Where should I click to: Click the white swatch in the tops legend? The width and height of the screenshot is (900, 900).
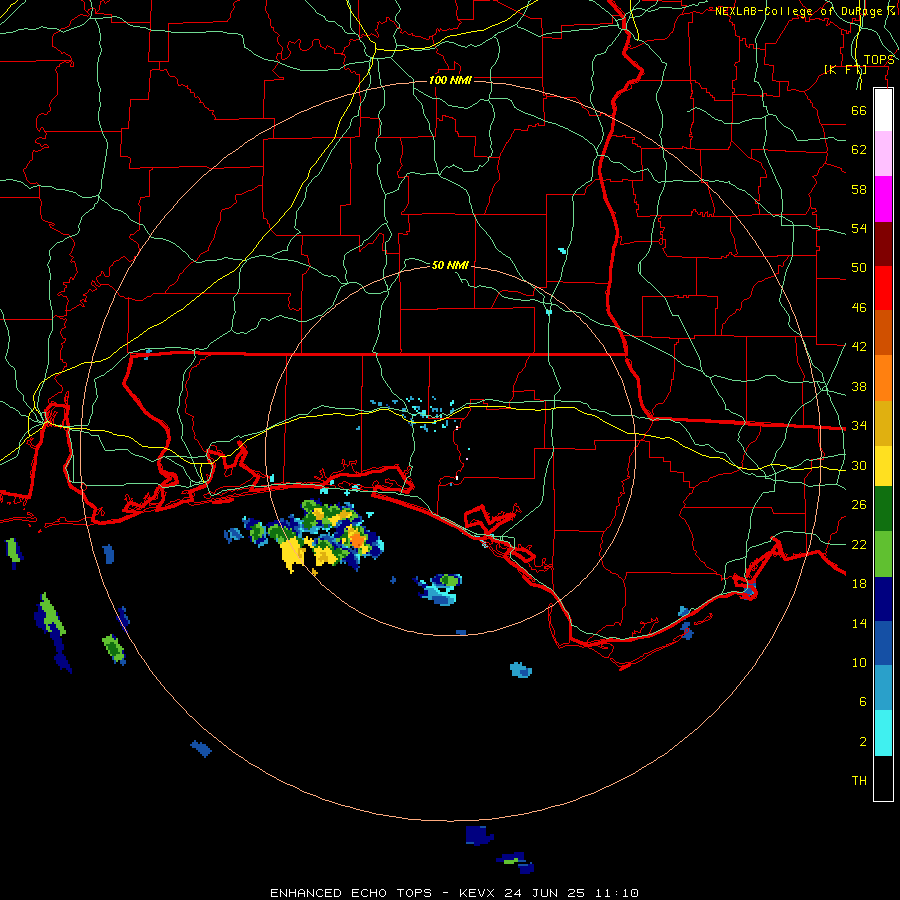(883, 110)
